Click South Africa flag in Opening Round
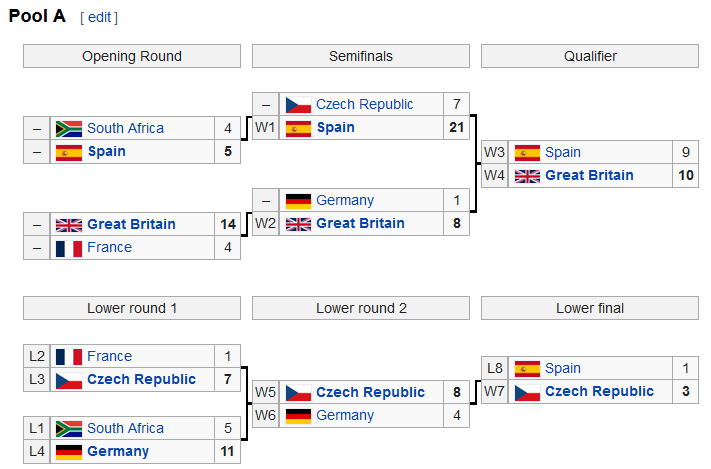Viewport: 711px width, 469px height. click(68, 128)
